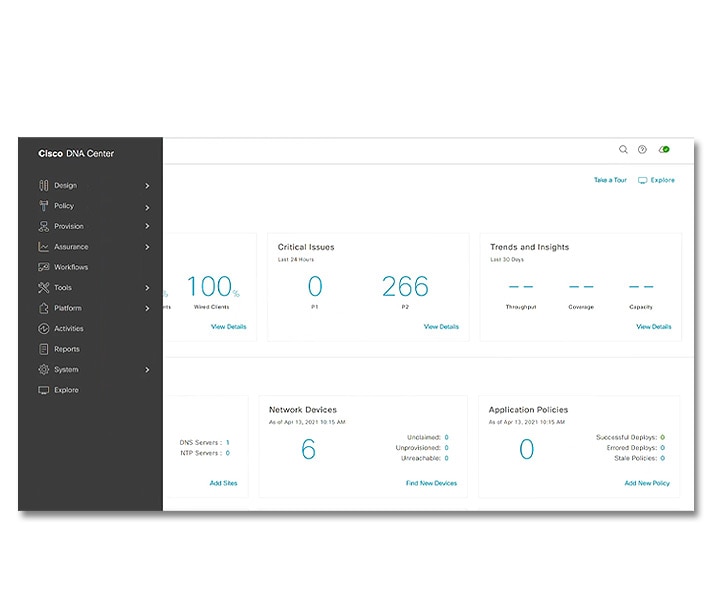Viewport: 720px width, 600px height.
Task: Expand the Tools menu chevron
Action: tap(147, 288)
